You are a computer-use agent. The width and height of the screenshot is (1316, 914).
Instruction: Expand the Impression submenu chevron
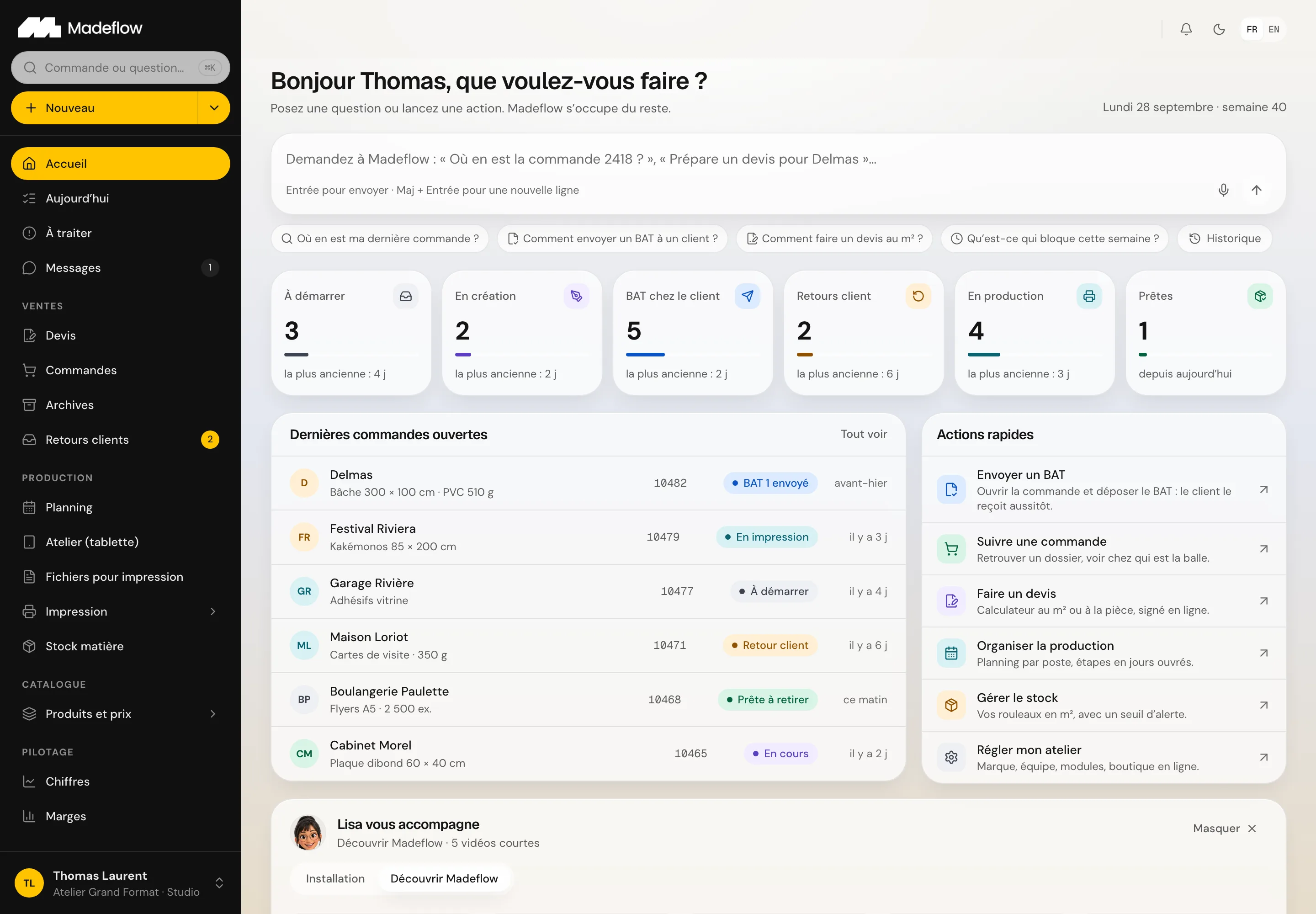point(212,611)
